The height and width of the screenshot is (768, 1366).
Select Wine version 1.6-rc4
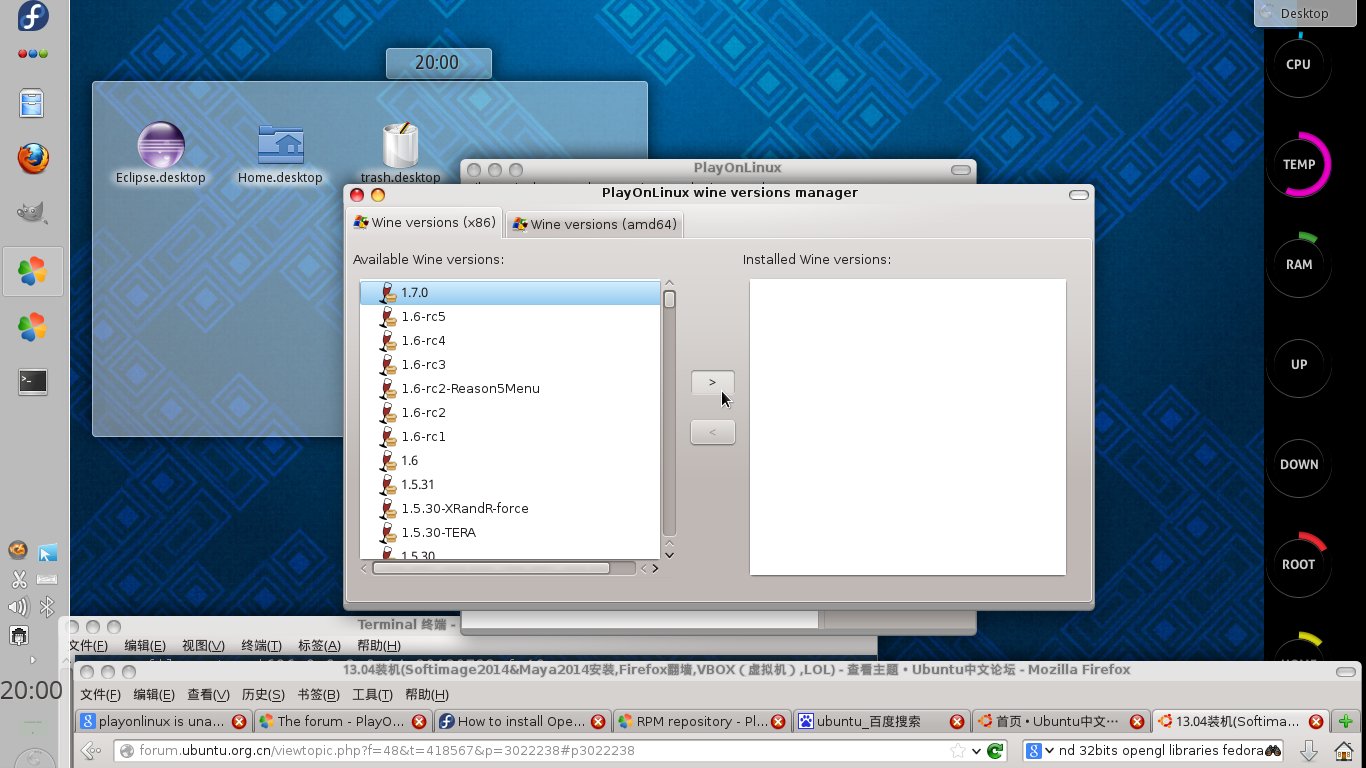[x=510, y=341]
